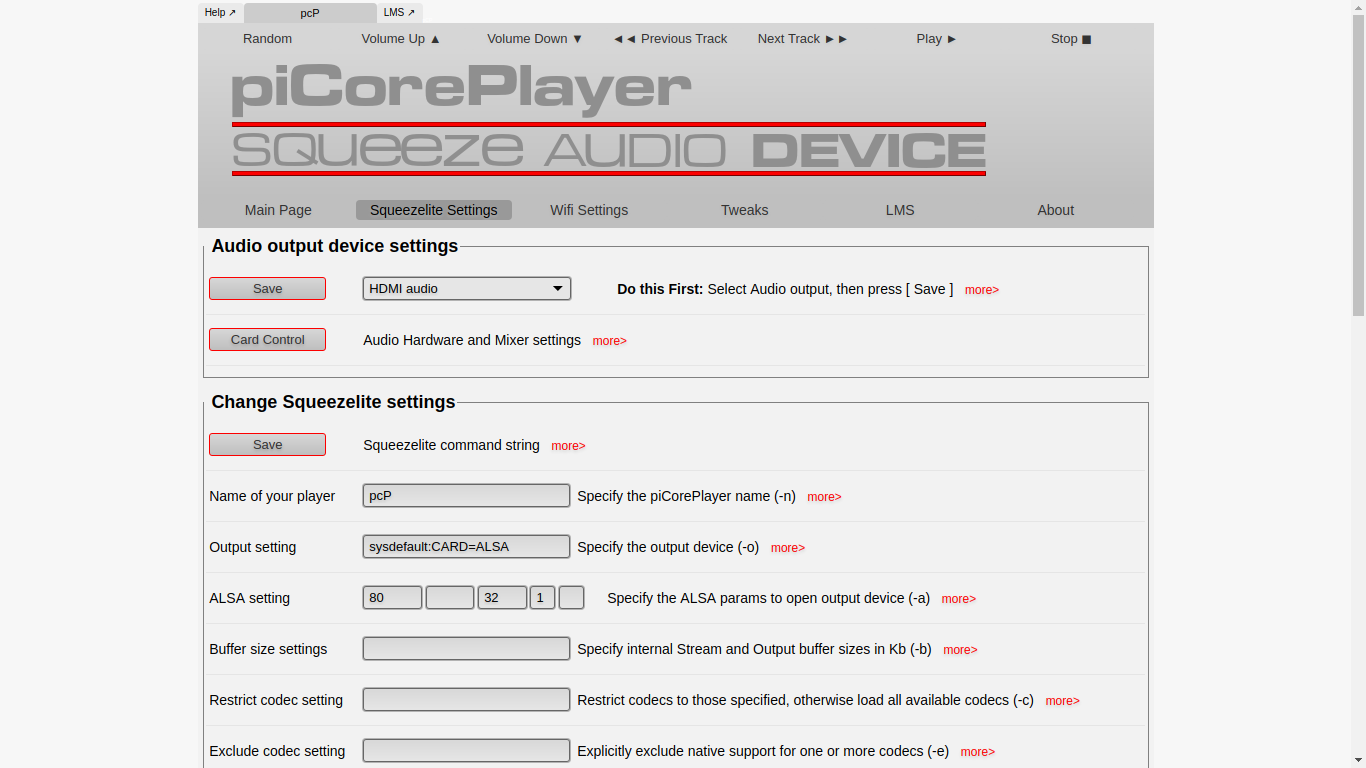Play a Random track
Screen dimensions: 1366x768
tap(267, 39)
